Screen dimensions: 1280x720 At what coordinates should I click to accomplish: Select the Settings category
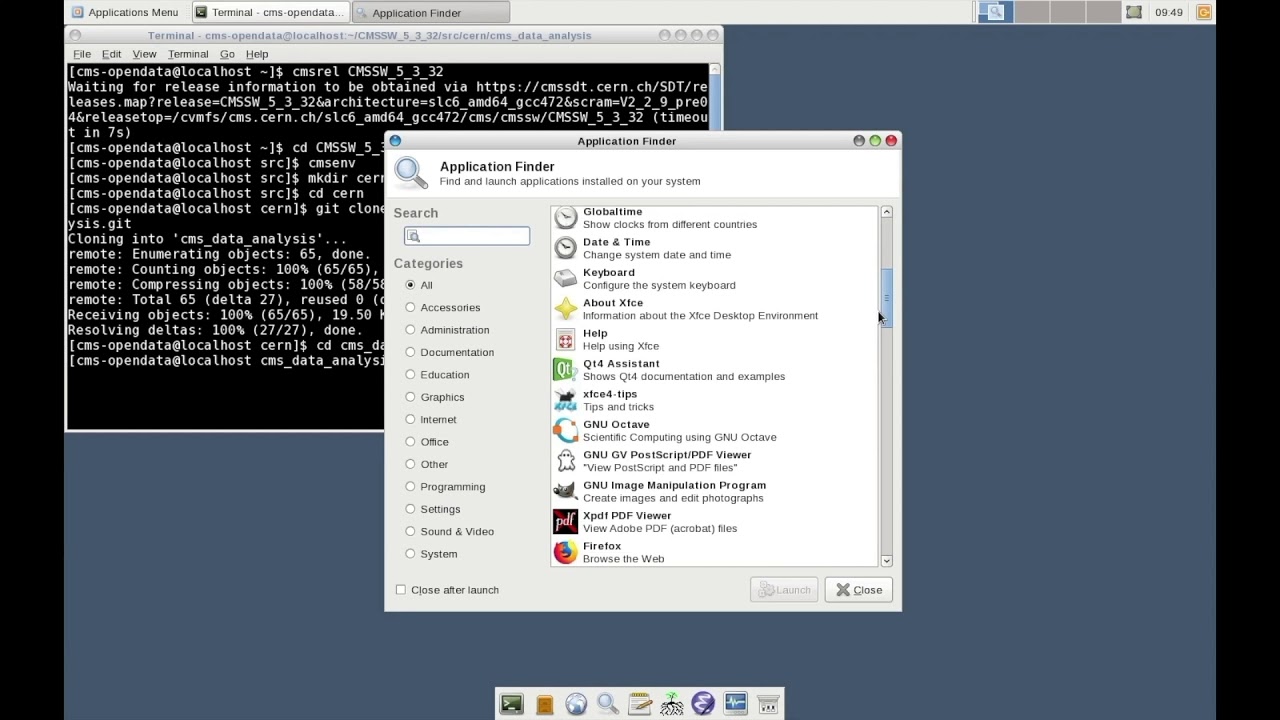pos(432,509)
